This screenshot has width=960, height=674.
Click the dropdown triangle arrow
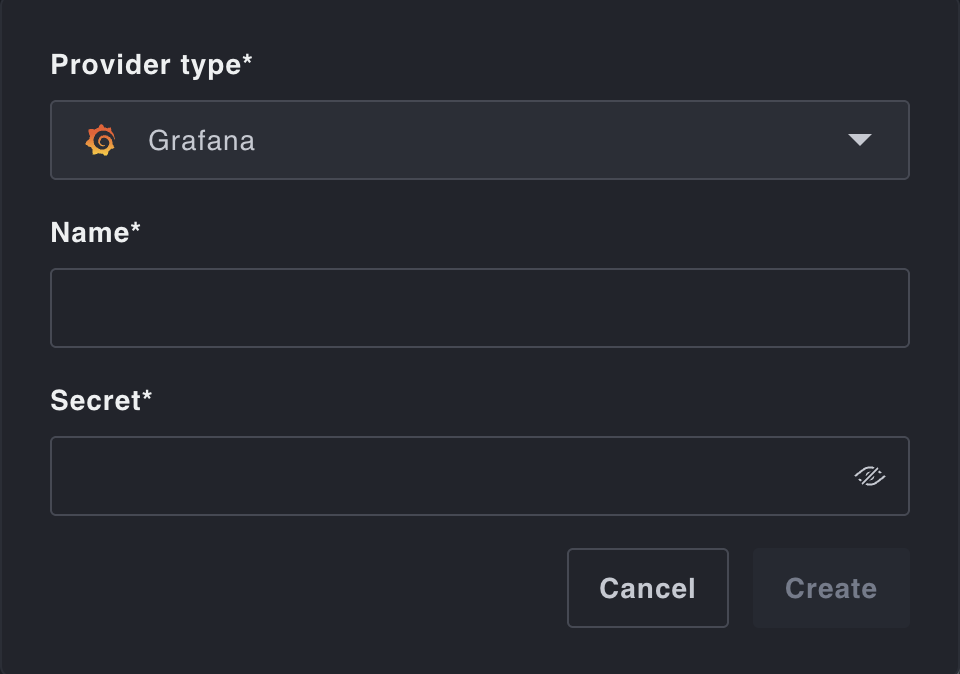(x=859, y=140)
